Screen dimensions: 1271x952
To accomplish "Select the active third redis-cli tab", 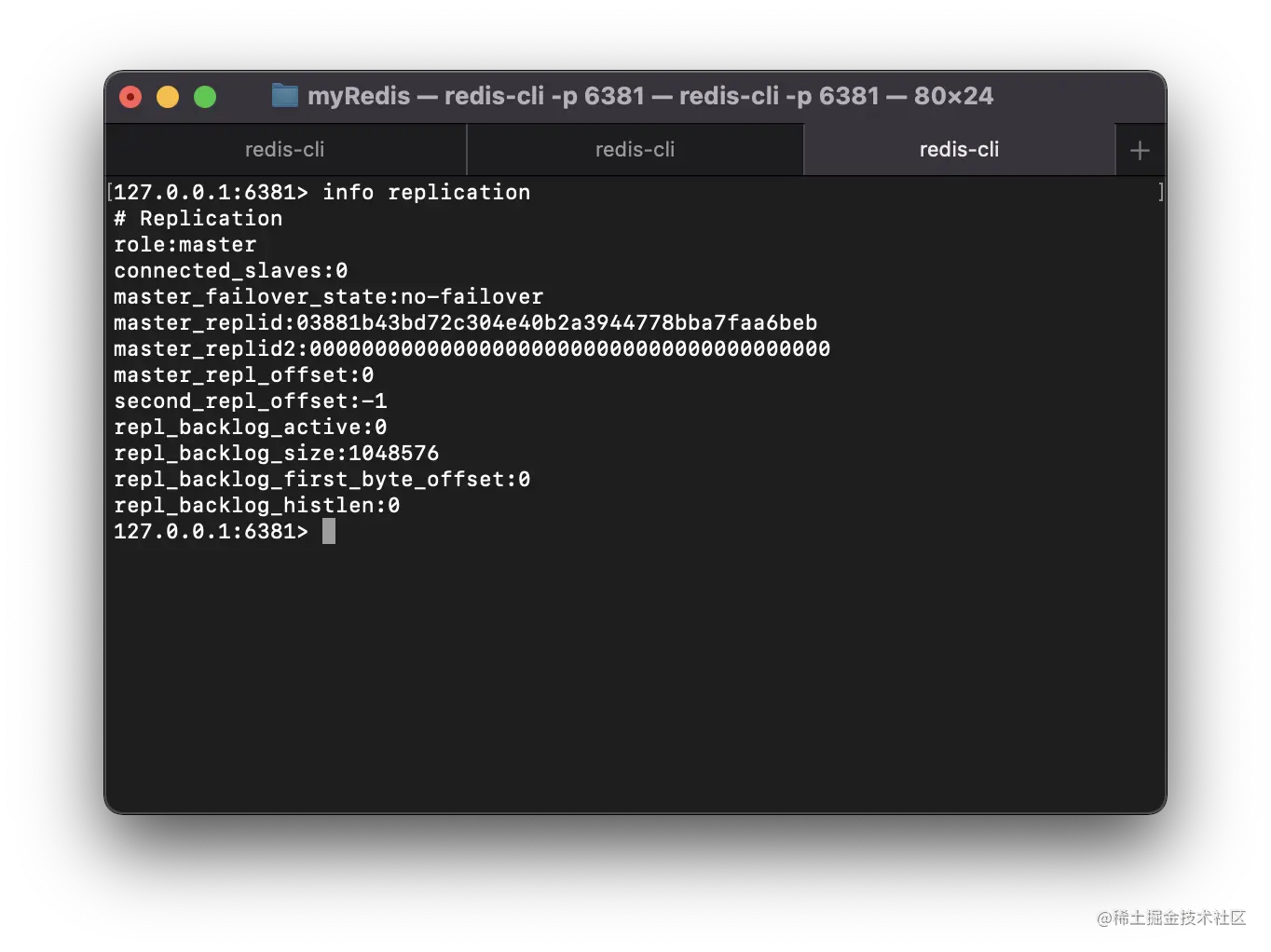I will point(959,149).
